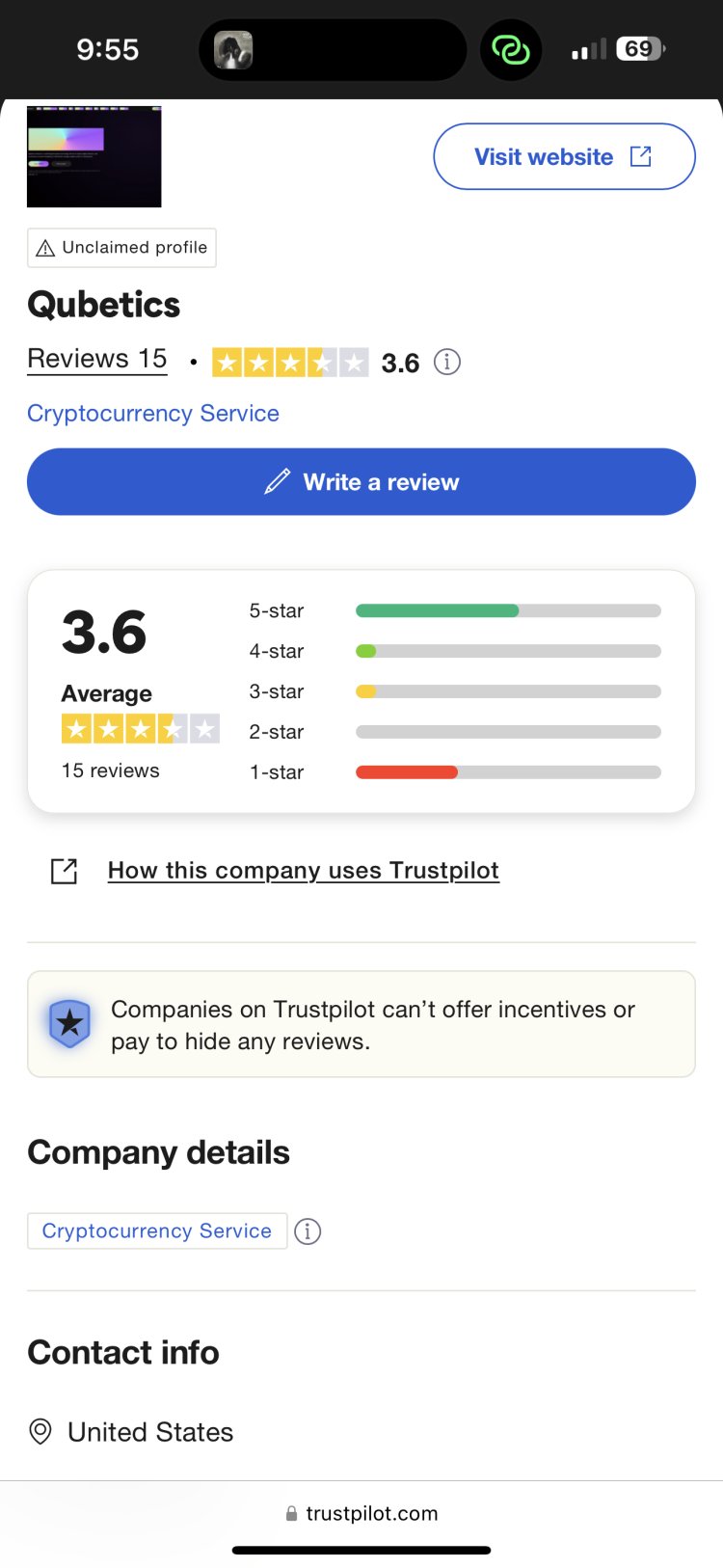Click How this company uses Trustpilot

point(302,870)
